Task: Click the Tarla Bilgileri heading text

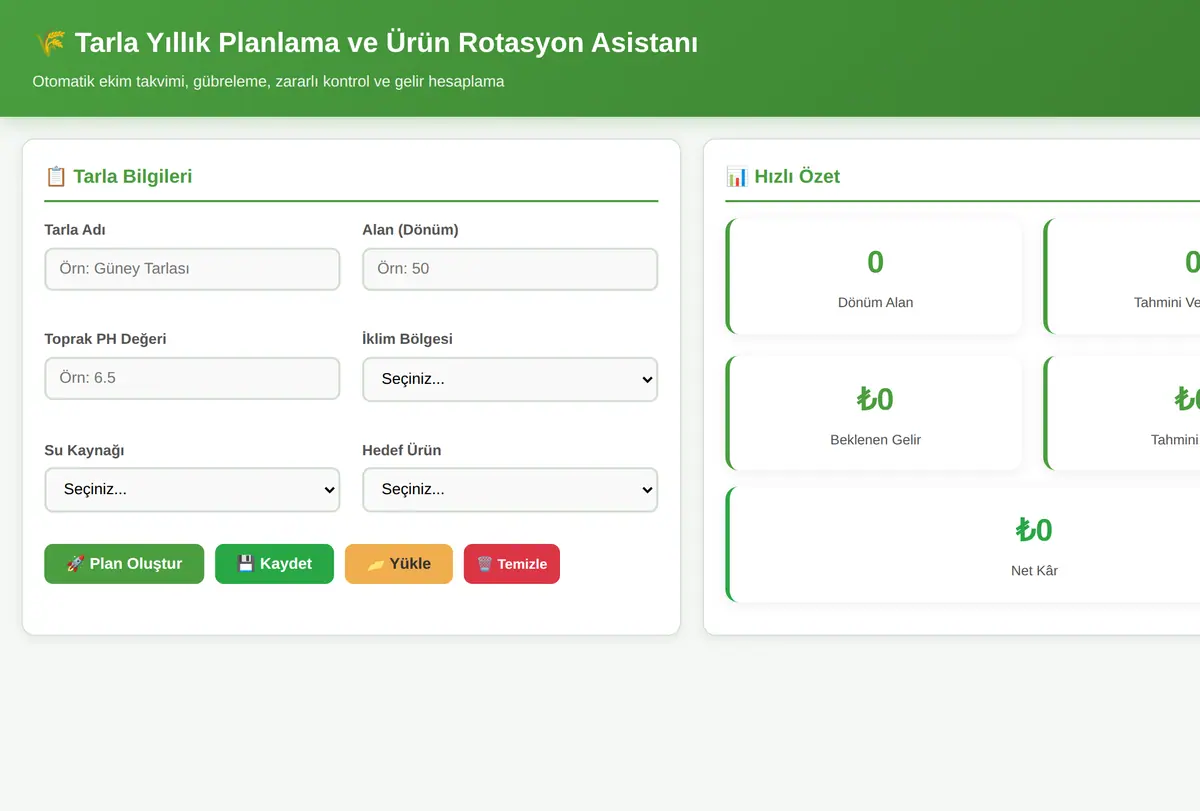Action: point(133,177)
